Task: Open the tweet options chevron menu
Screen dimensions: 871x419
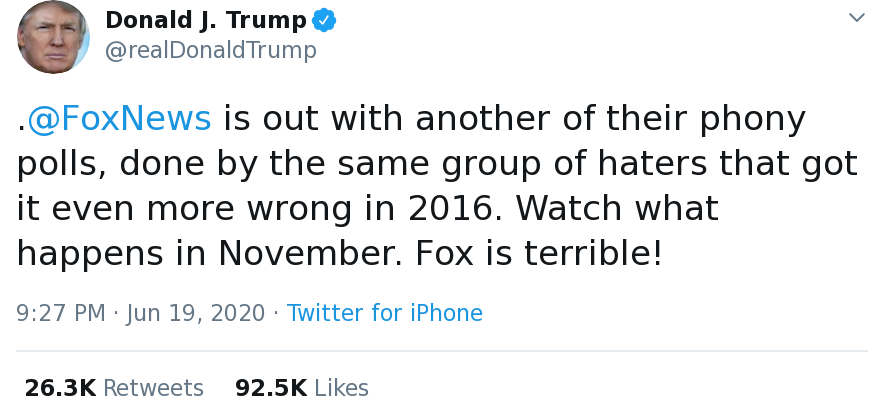Action: pos(856,18)
